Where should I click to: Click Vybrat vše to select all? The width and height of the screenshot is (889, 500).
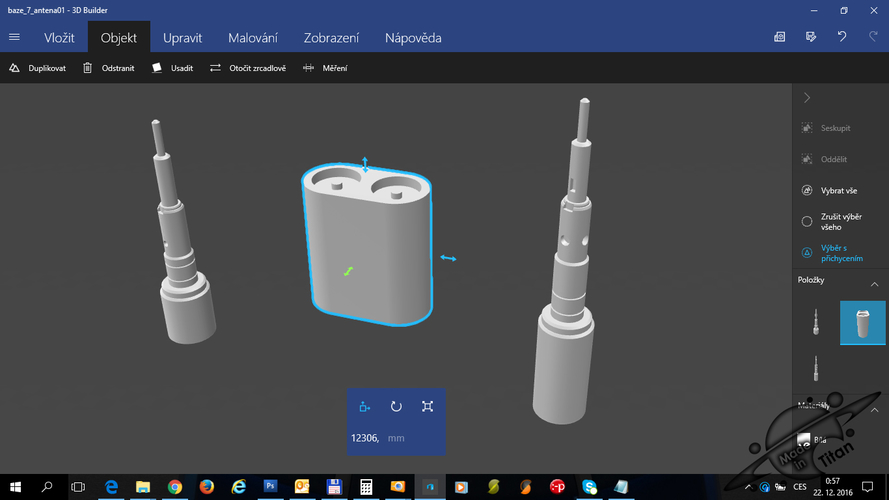click(829, 190)
